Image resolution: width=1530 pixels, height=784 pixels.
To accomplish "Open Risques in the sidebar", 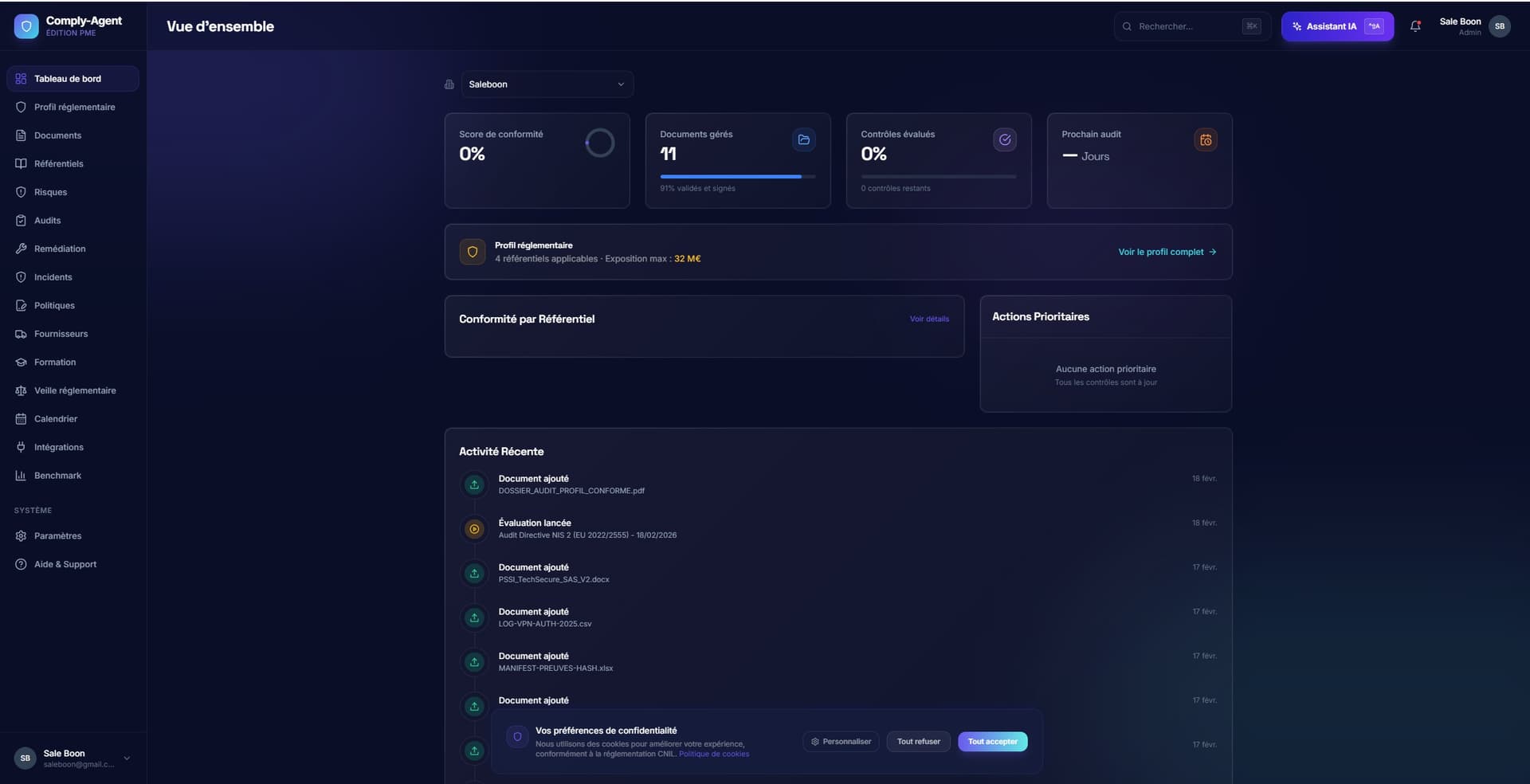I will click(x=50, y=192).
